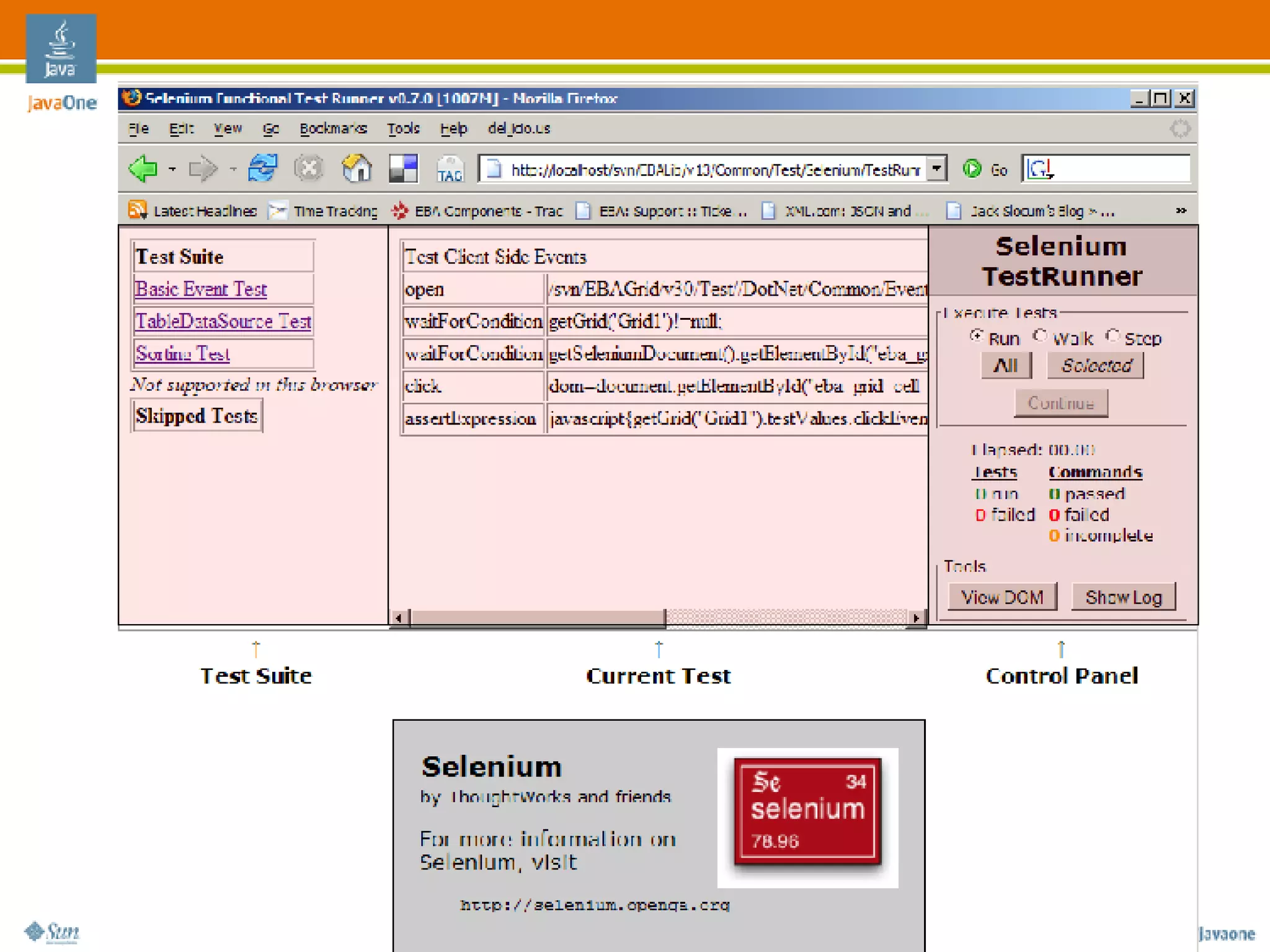Click the Selected tests button
This screenshot has height=952, width=1270.
point(1096,366)
